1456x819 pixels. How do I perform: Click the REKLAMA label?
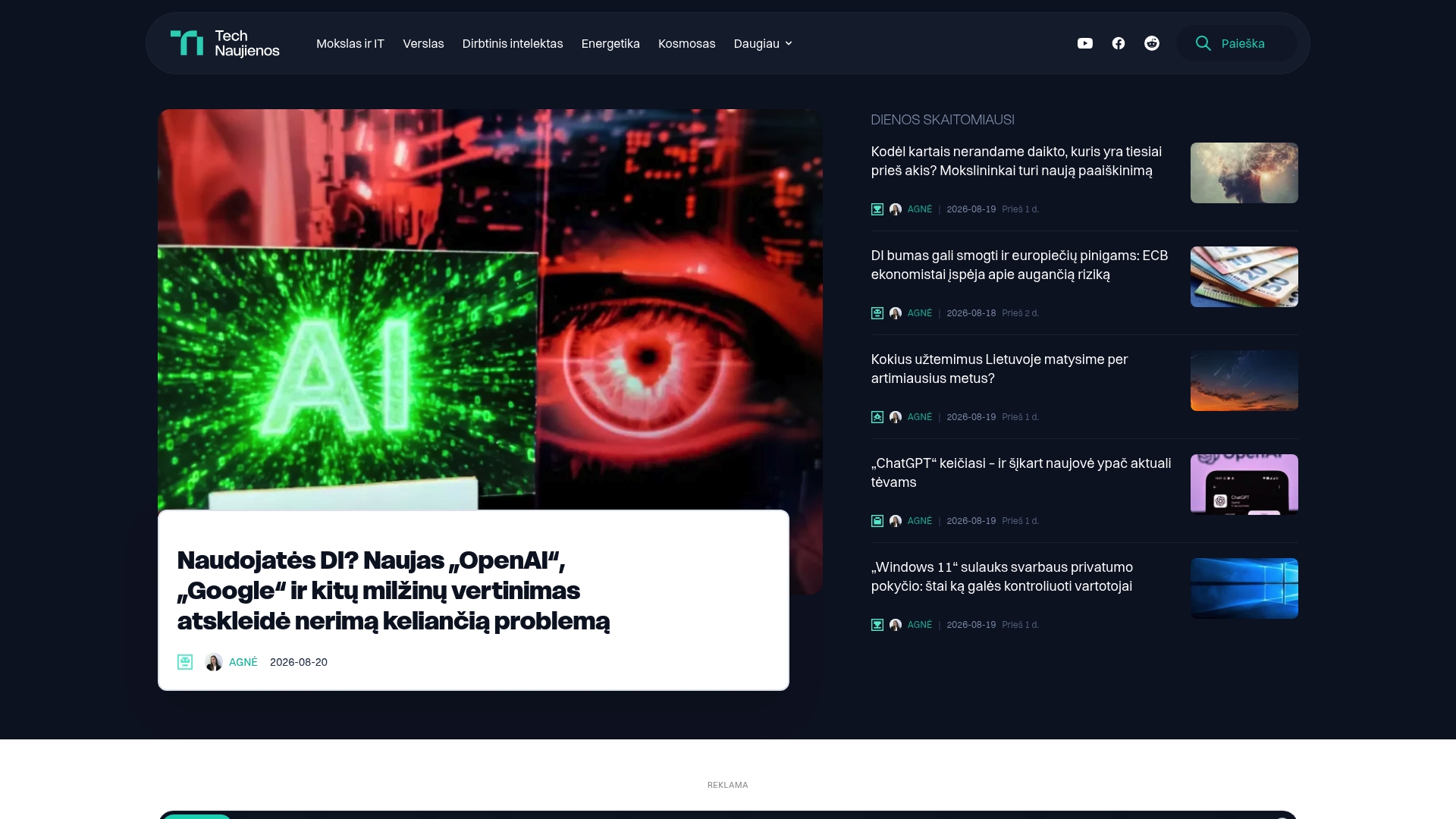pyautogui.click(x=728, y=785)
